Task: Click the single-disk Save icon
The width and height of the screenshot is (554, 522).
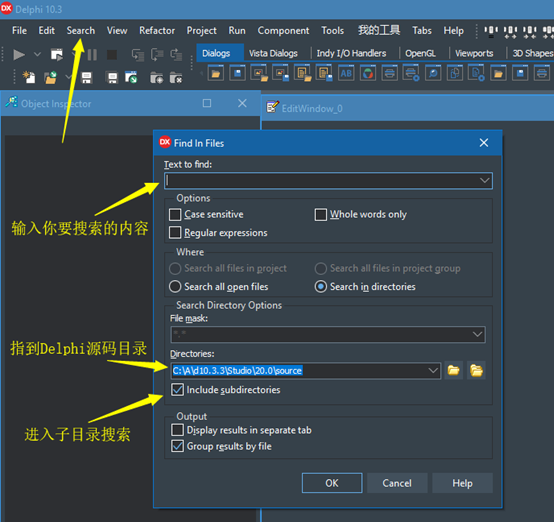Action: pyautogui.click(x=87, y=77)
